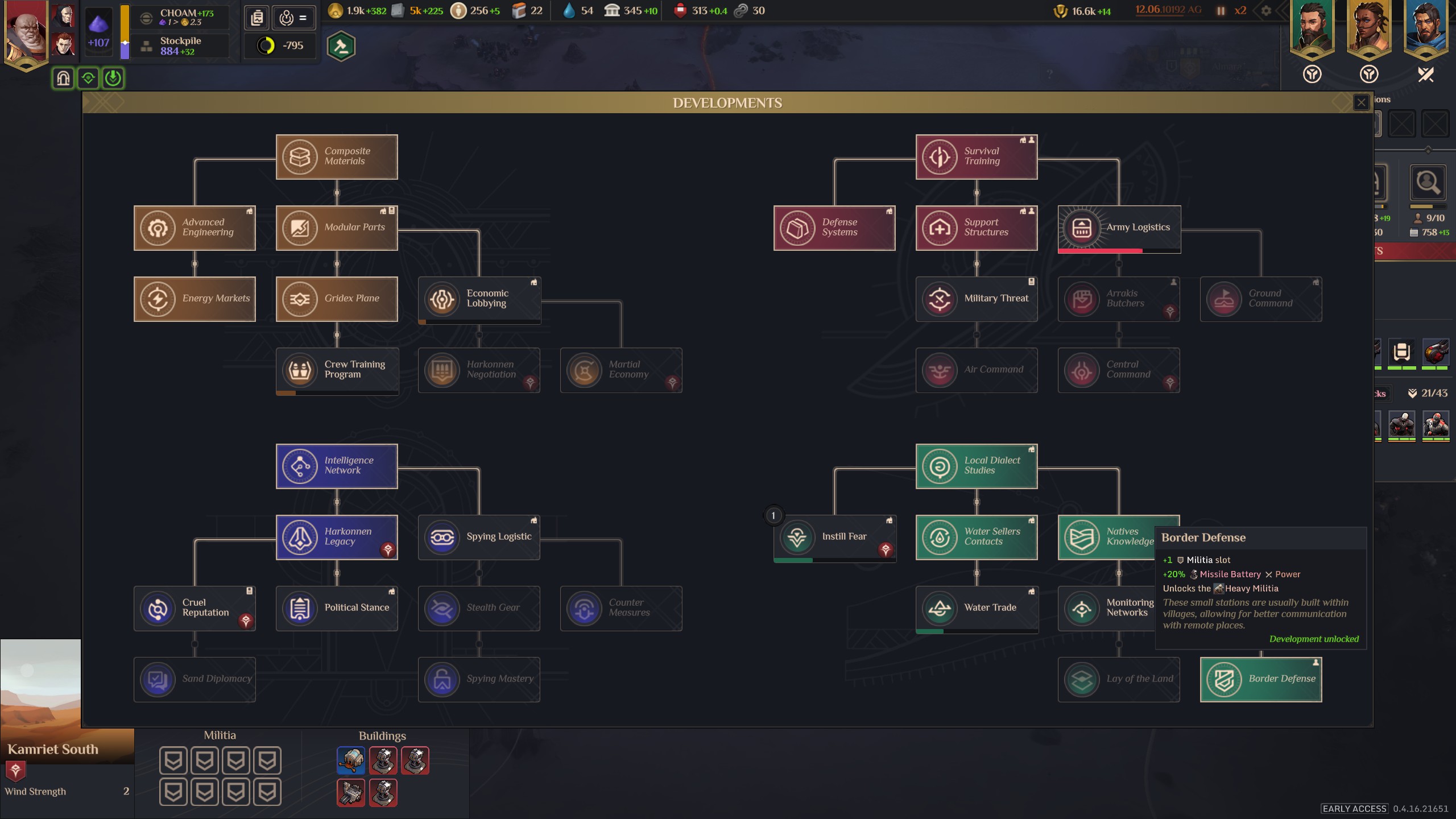The height and width of the screenshot is (819, 1456).
Task: Click the Border Defense shield icon
Action: click(1224, 680)
